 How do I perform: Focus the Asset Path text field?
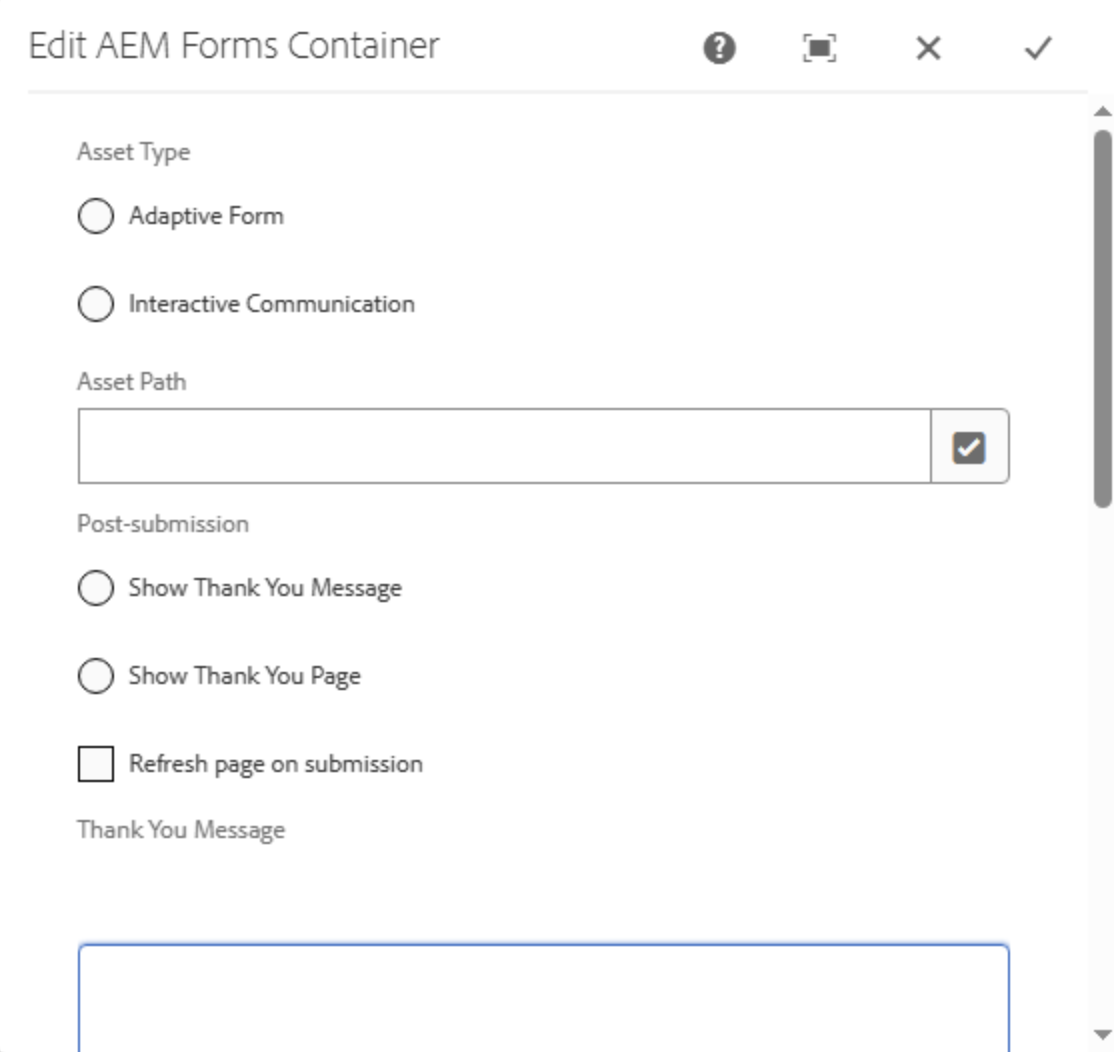coord(504,446)
